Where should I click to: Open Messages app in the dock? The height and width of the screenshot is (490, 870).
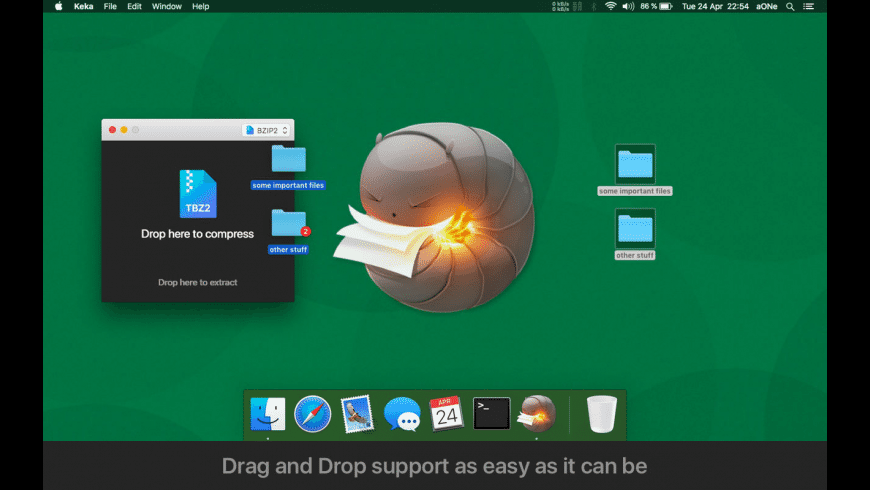point(402,413)
